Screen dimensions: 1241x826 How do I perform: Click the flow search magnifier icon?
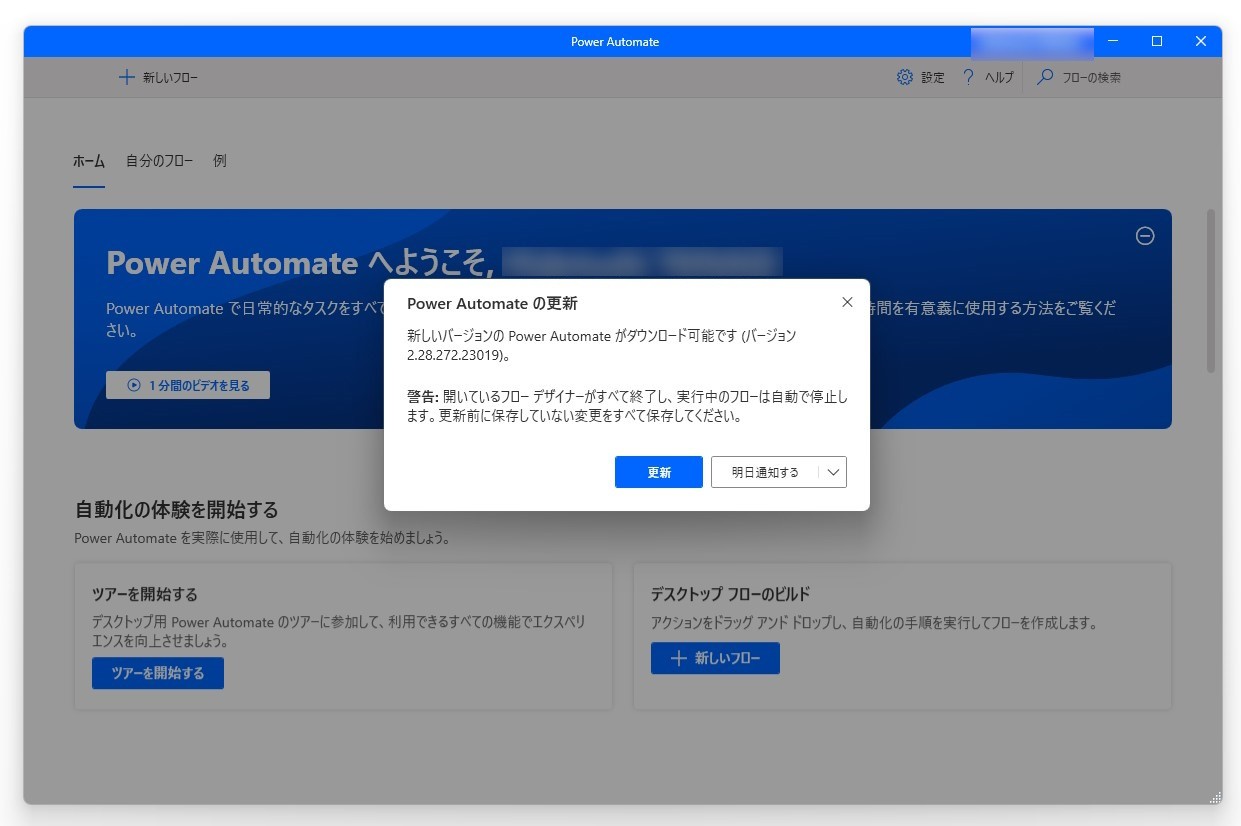click(1044, 77)
